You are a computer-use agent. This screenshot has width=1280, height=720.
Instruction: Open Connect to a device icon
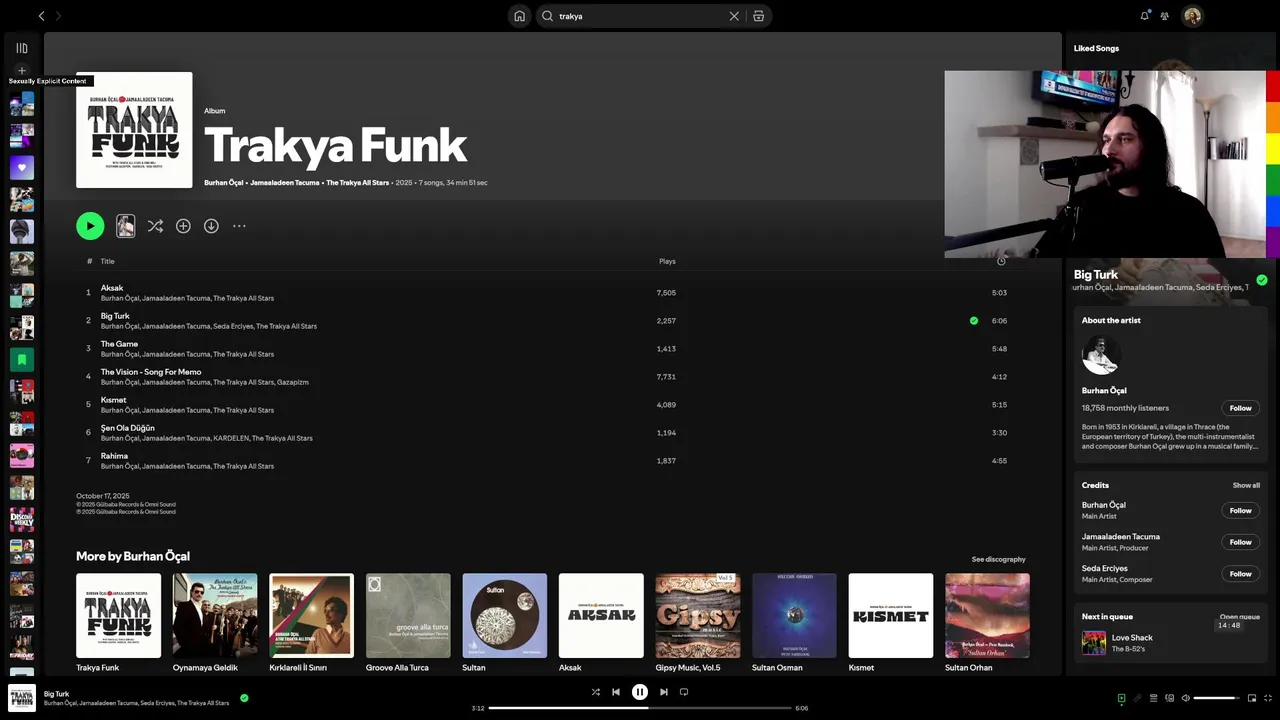[x=1169, y=698]
